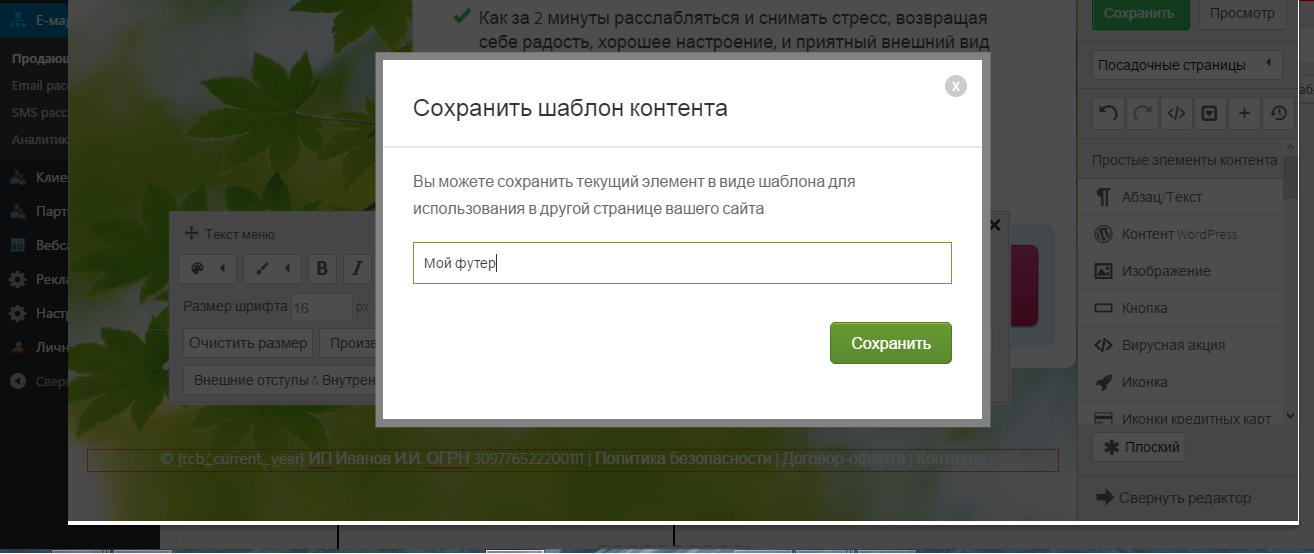Click the save template down-arrow icon

point(1209,113)
